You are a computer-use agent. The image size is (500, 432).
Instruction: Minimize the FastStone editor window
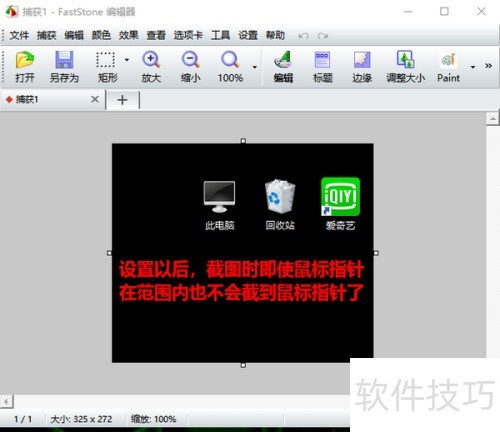pyautogui.click(x=408, y=12)
